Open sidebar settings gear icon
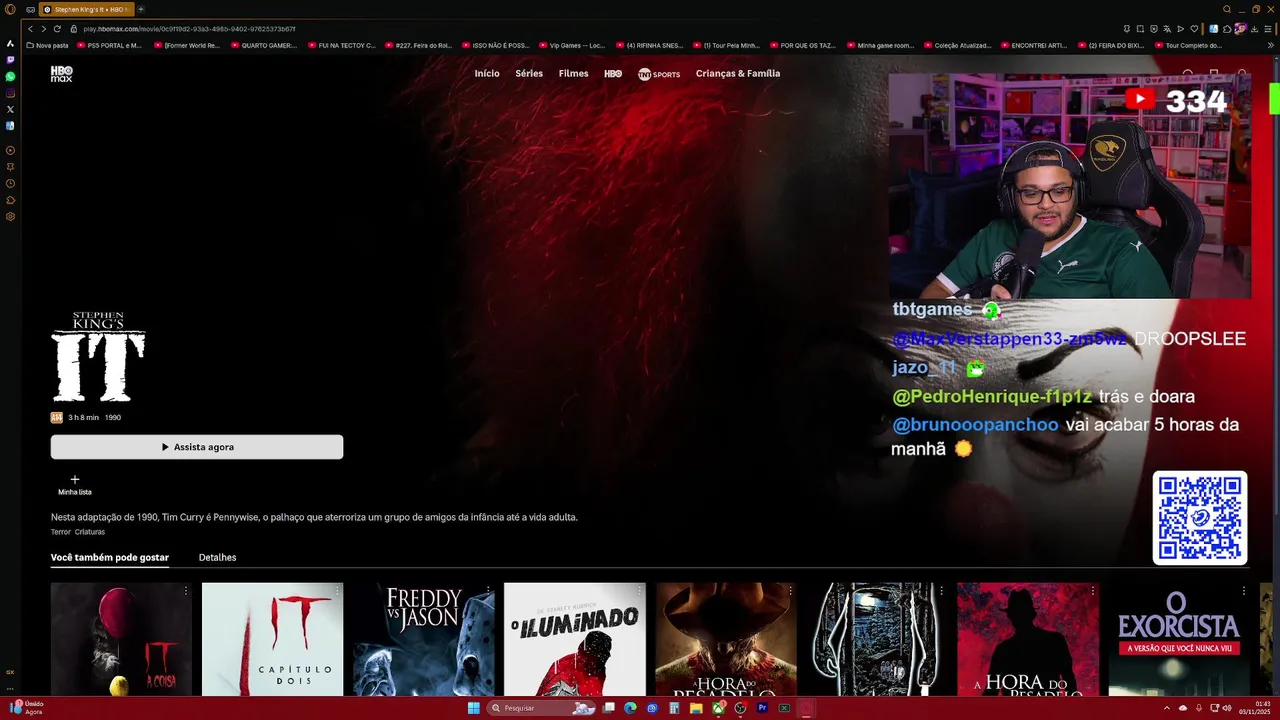The image size is (1280, 720). [10, 217]
